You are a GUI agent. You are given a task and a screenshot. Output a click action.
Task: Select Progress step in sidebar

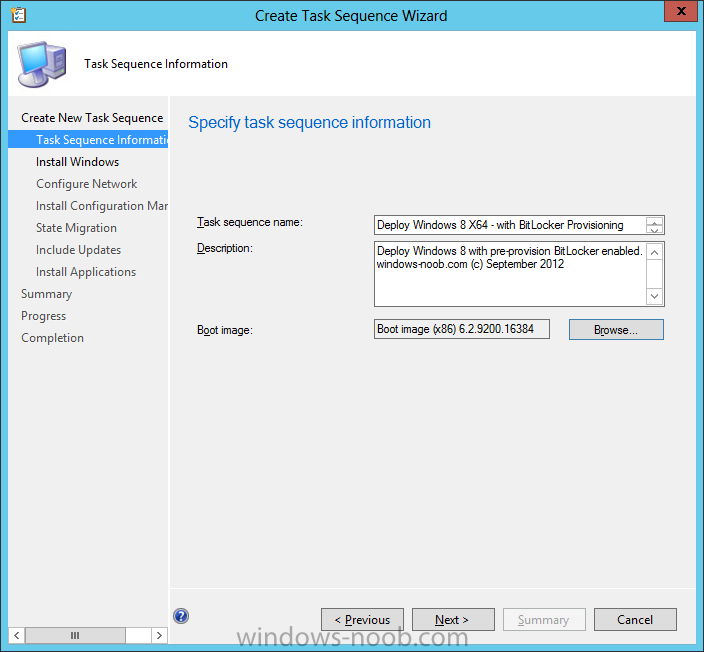pyautogui.click(x=44, y=316)
